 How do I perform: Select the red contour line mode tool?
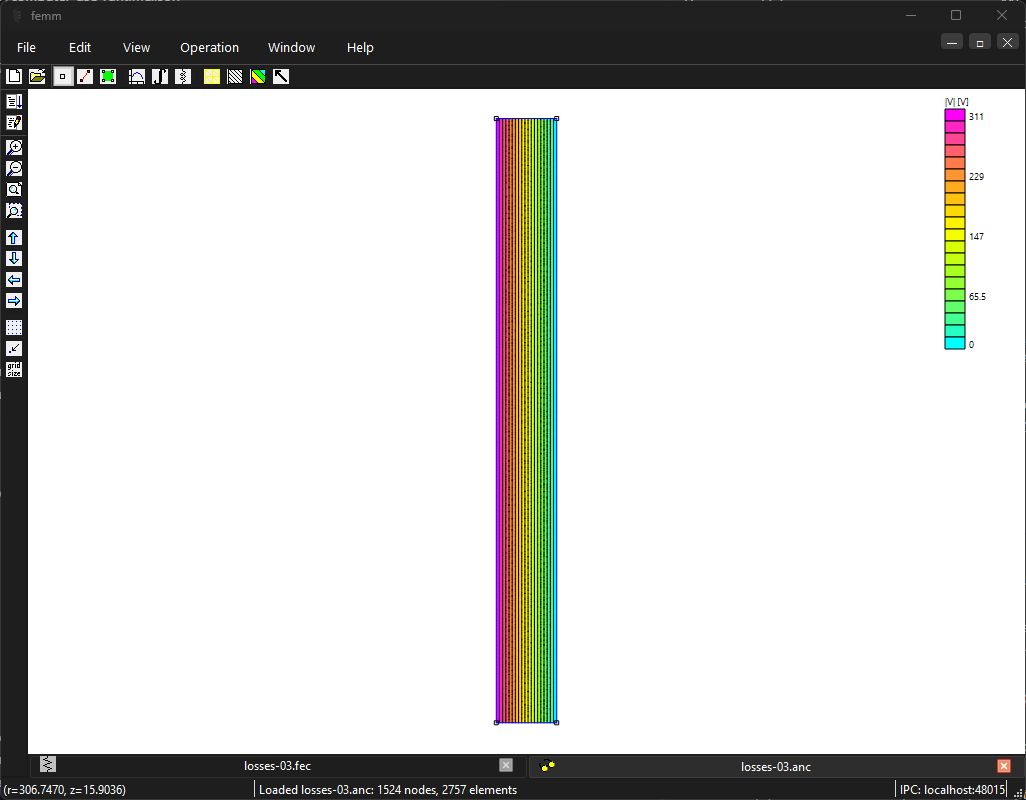pyautogui.click(x=85, y=77)
